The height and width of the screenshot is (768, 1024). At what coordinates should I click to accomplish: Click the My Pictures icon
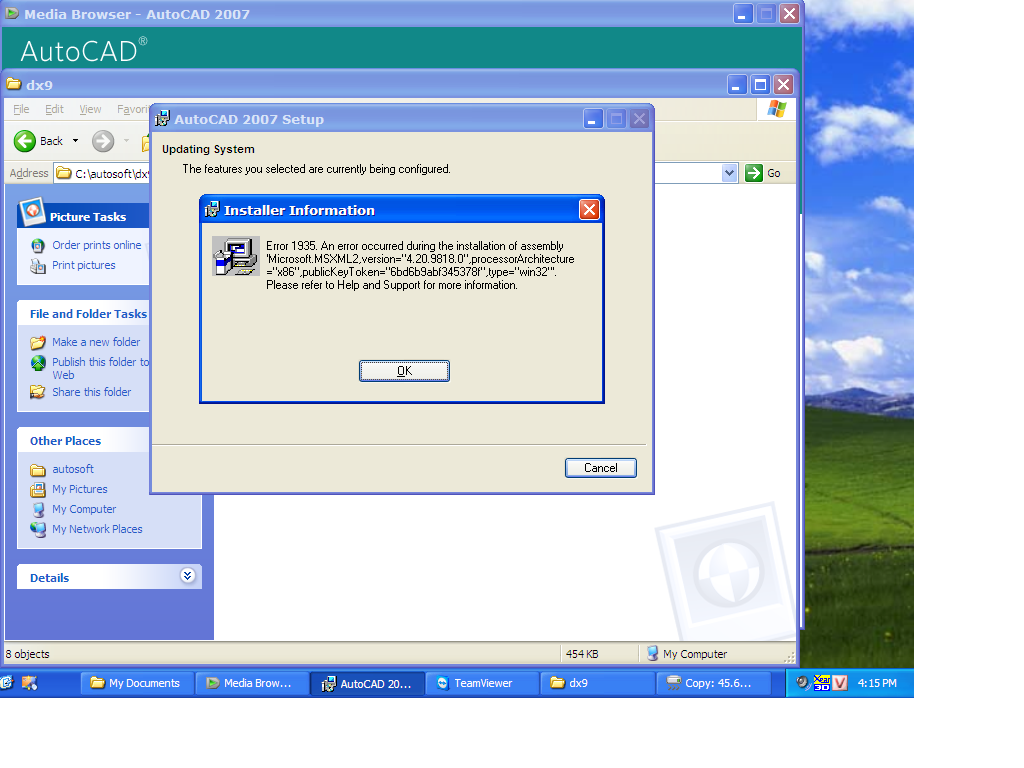38,489
